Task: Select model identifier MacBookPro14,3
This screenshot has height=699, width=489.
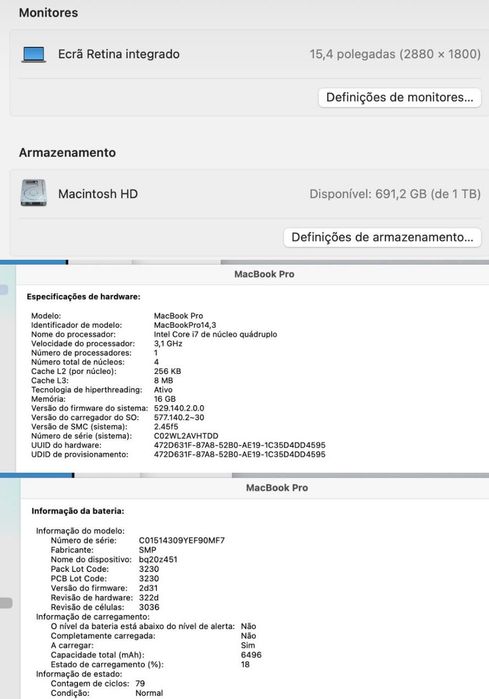Action: [185, 325]
